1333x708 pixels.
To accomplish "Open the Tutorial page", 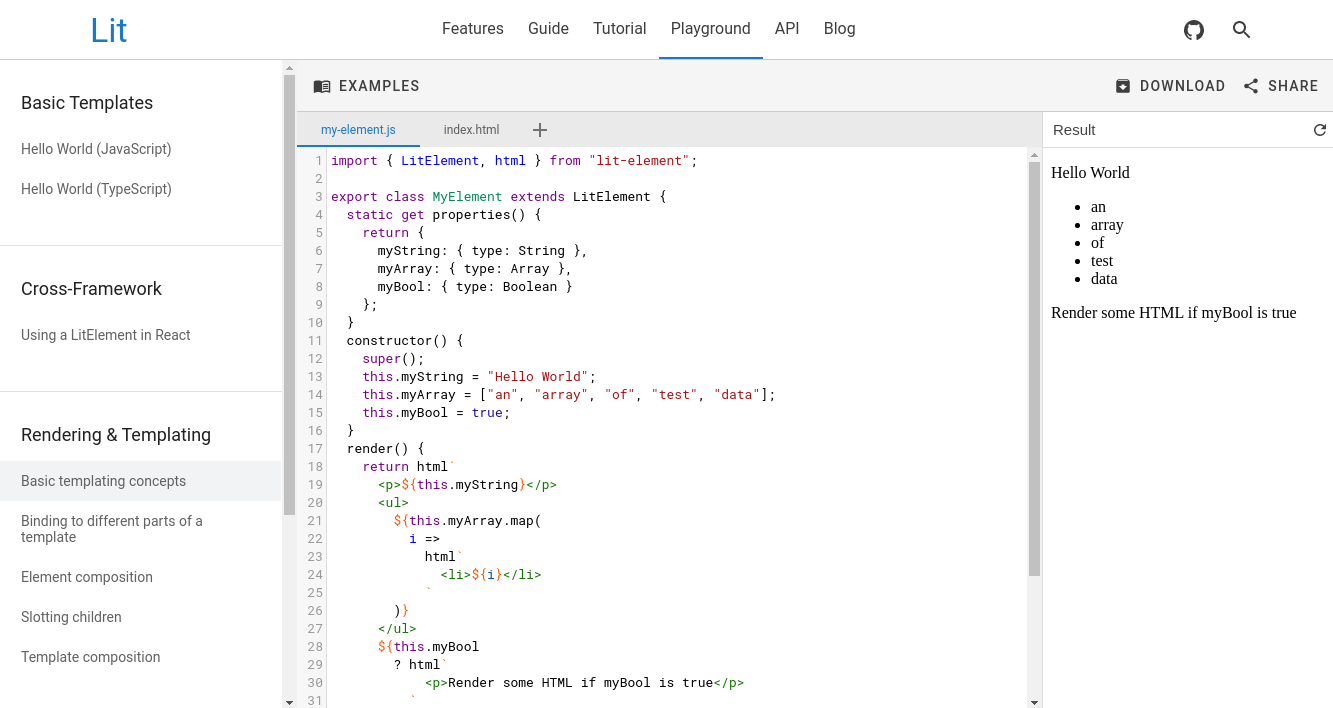I will tap(620, 29).
